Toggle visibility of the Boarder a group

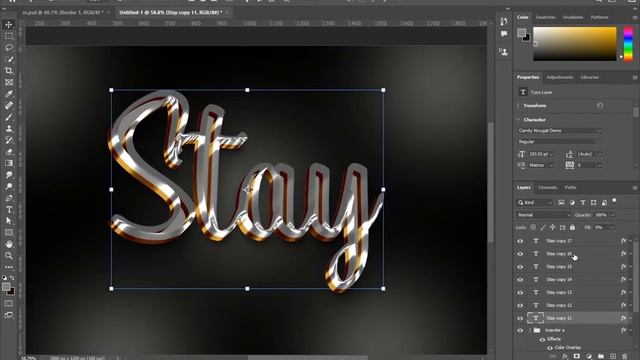point(520,331)
